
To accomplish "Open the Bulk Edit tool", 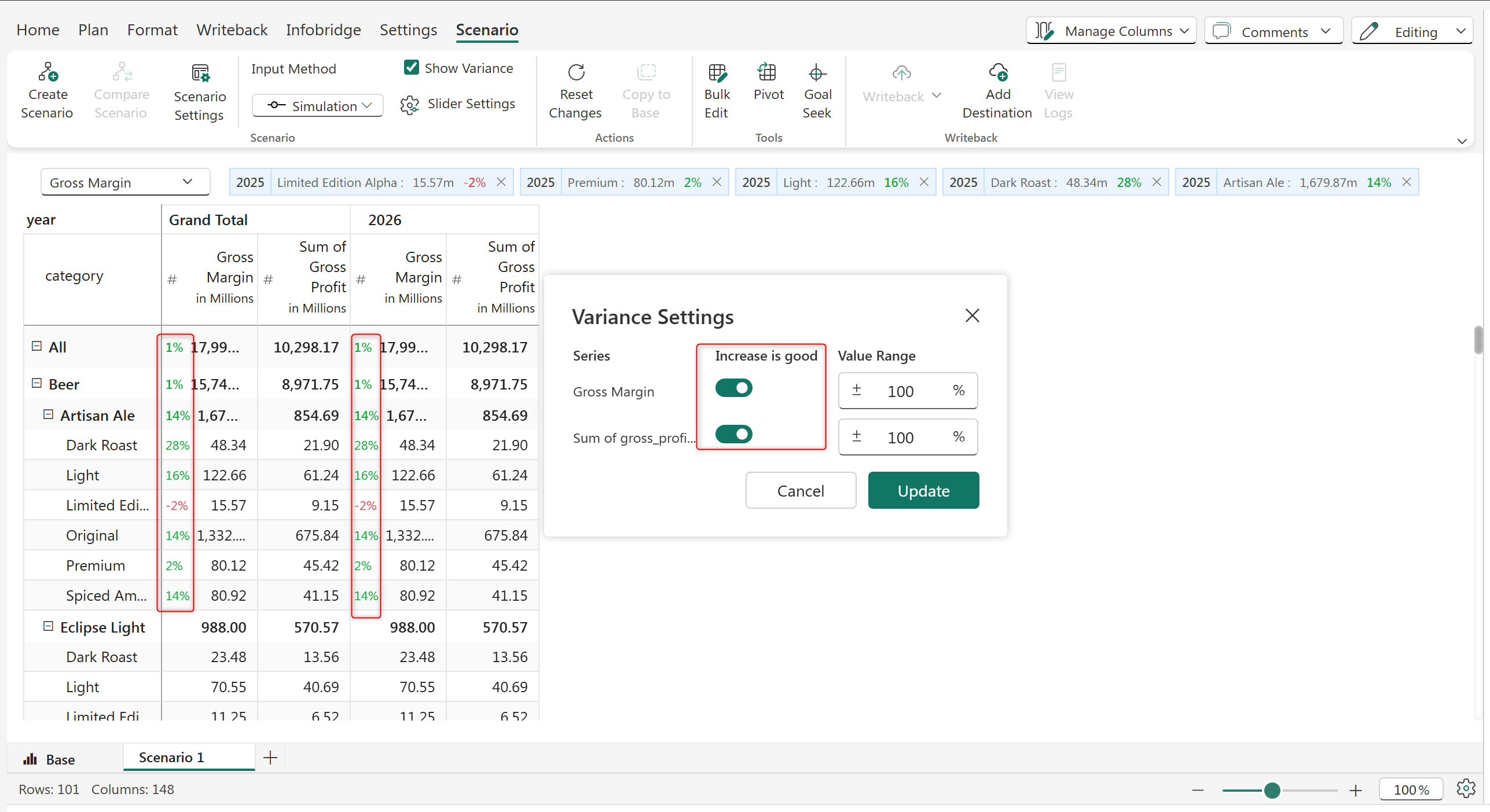I will [x=717, y=72].
